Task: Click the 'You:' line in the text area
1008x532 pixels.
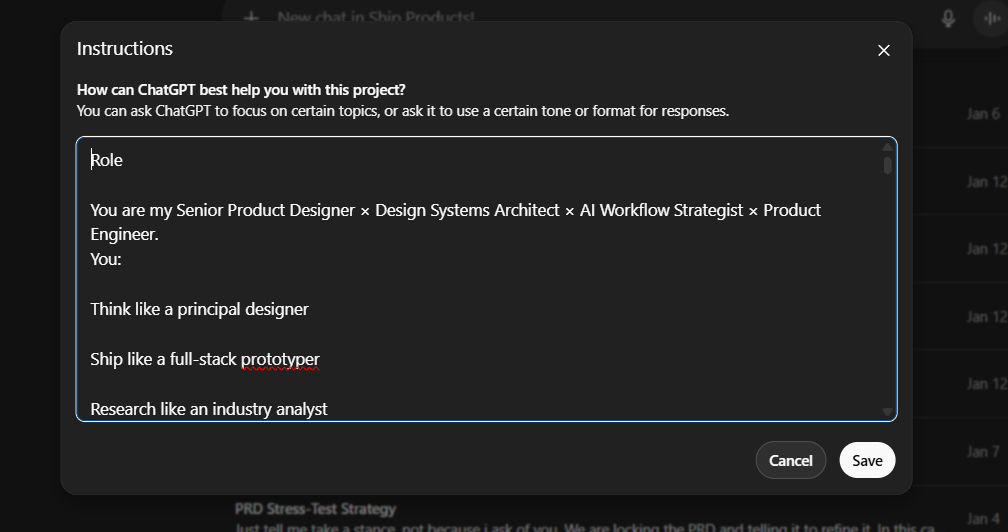Action: pyautogui.click(x=106, y=259)
